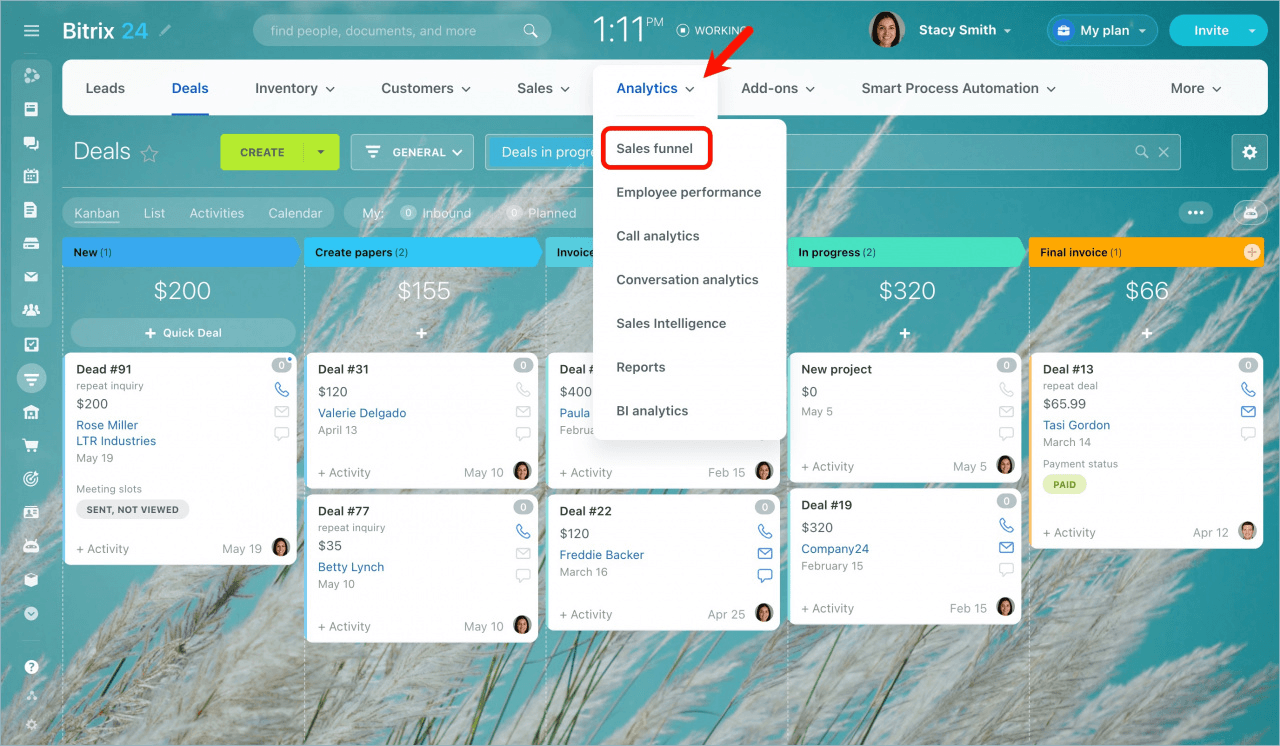The image size is (1280, 746).
Task: Expand the Add-ons menu
Action: (x=778, y=88)
